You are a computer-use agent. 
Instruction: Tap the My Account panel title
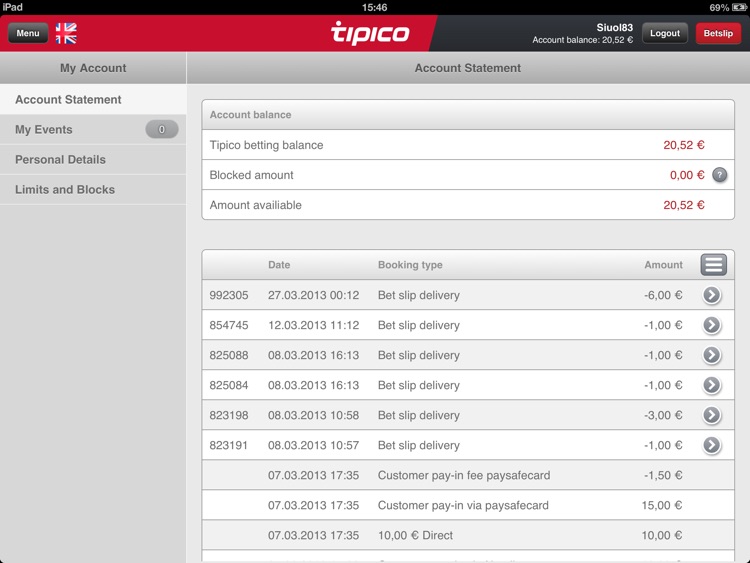point(93,68)
